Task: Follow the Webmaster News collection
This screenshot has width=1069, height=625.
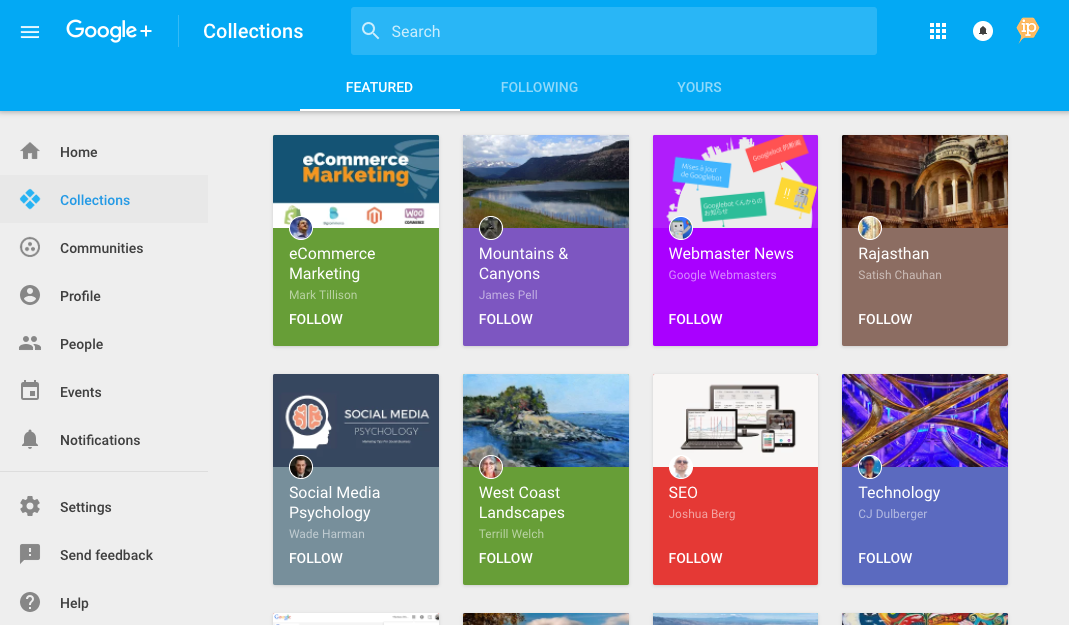Action: (x=695, y=319)
